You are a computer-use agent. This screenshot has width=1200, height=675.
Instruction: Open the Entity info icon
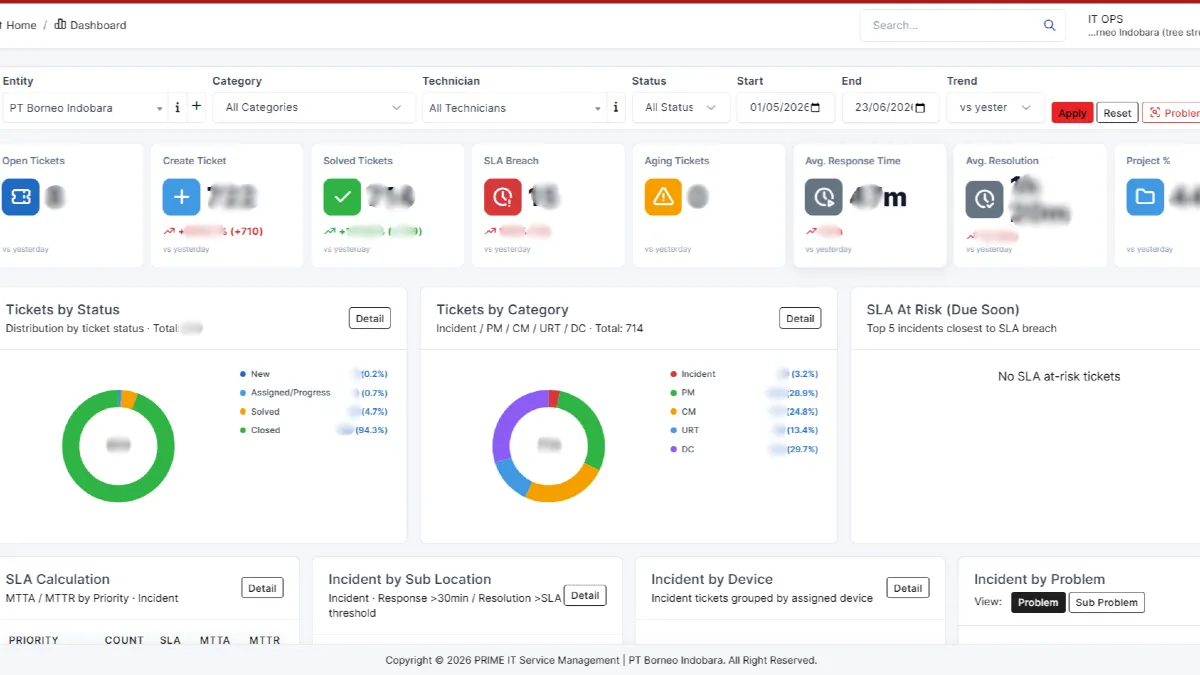[x=178, y=107]
